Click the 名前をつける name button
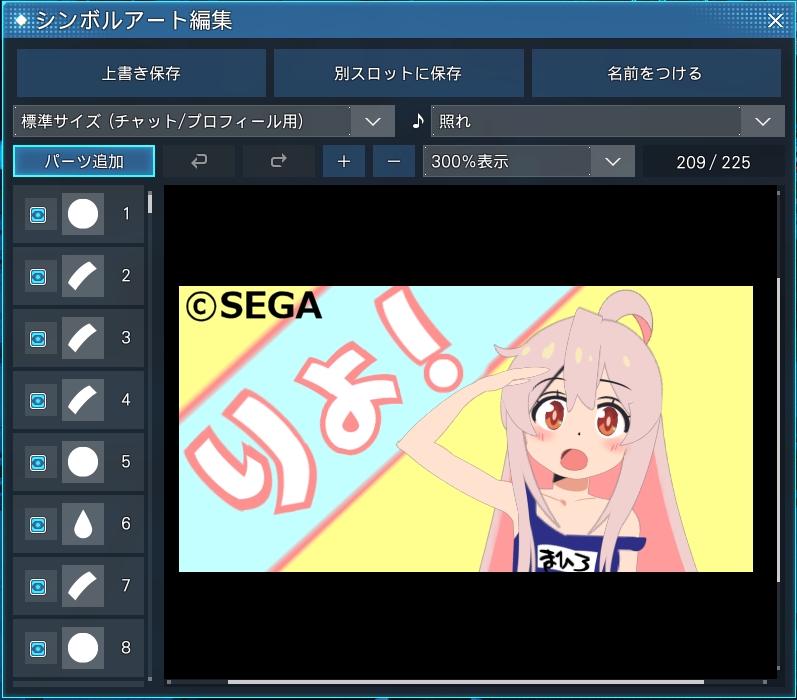 [x=656, y=73]
